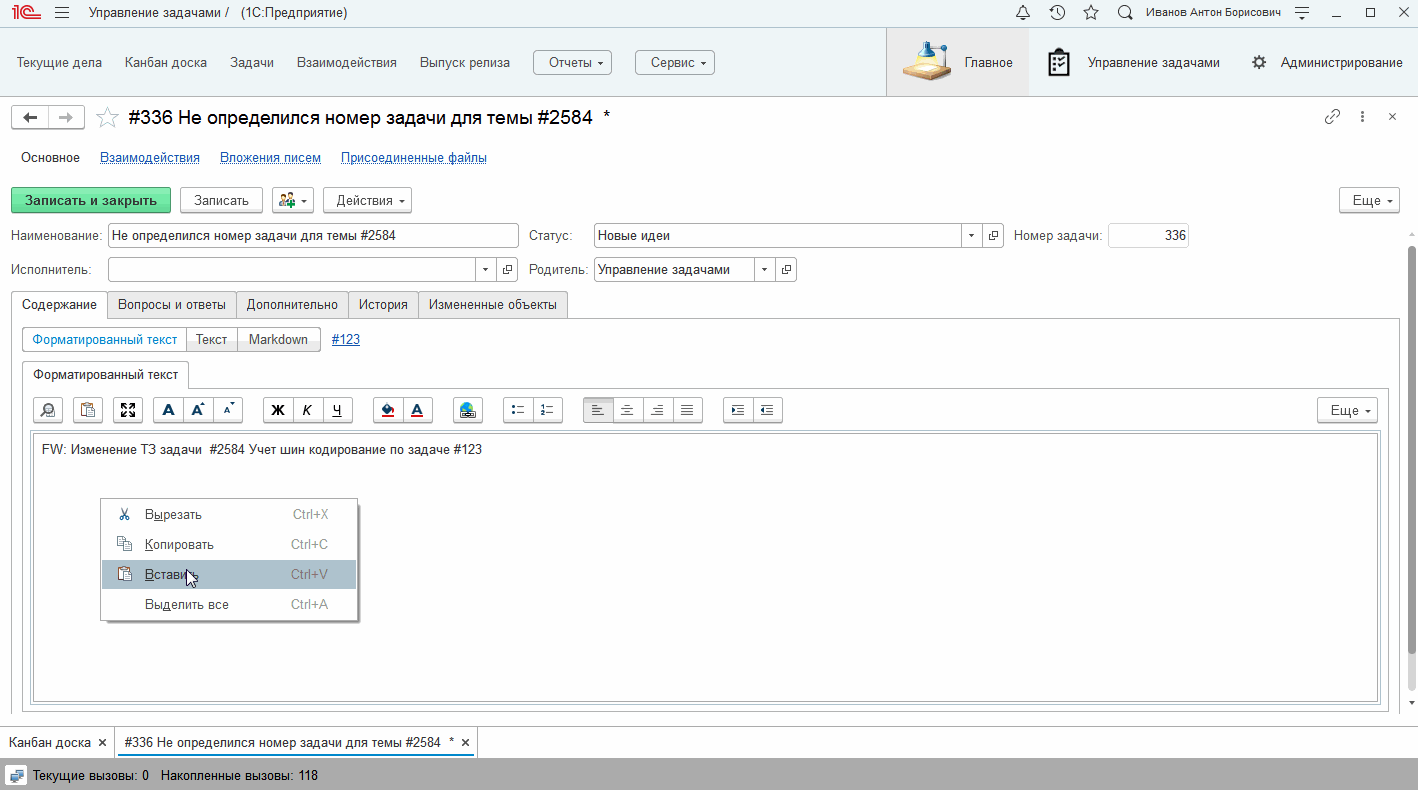Toggle underline formatting Ч
1418x790 pixels.
click(x=338, y=410)
